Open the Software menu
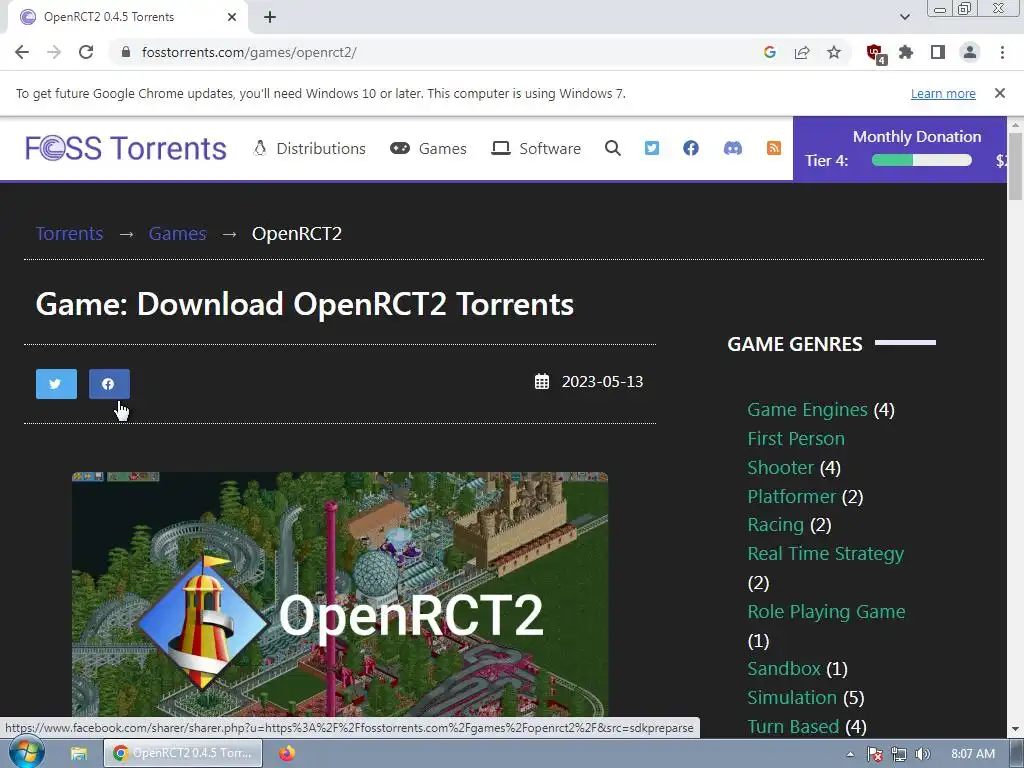This screenshot has height=768, width=1024. 536,148
